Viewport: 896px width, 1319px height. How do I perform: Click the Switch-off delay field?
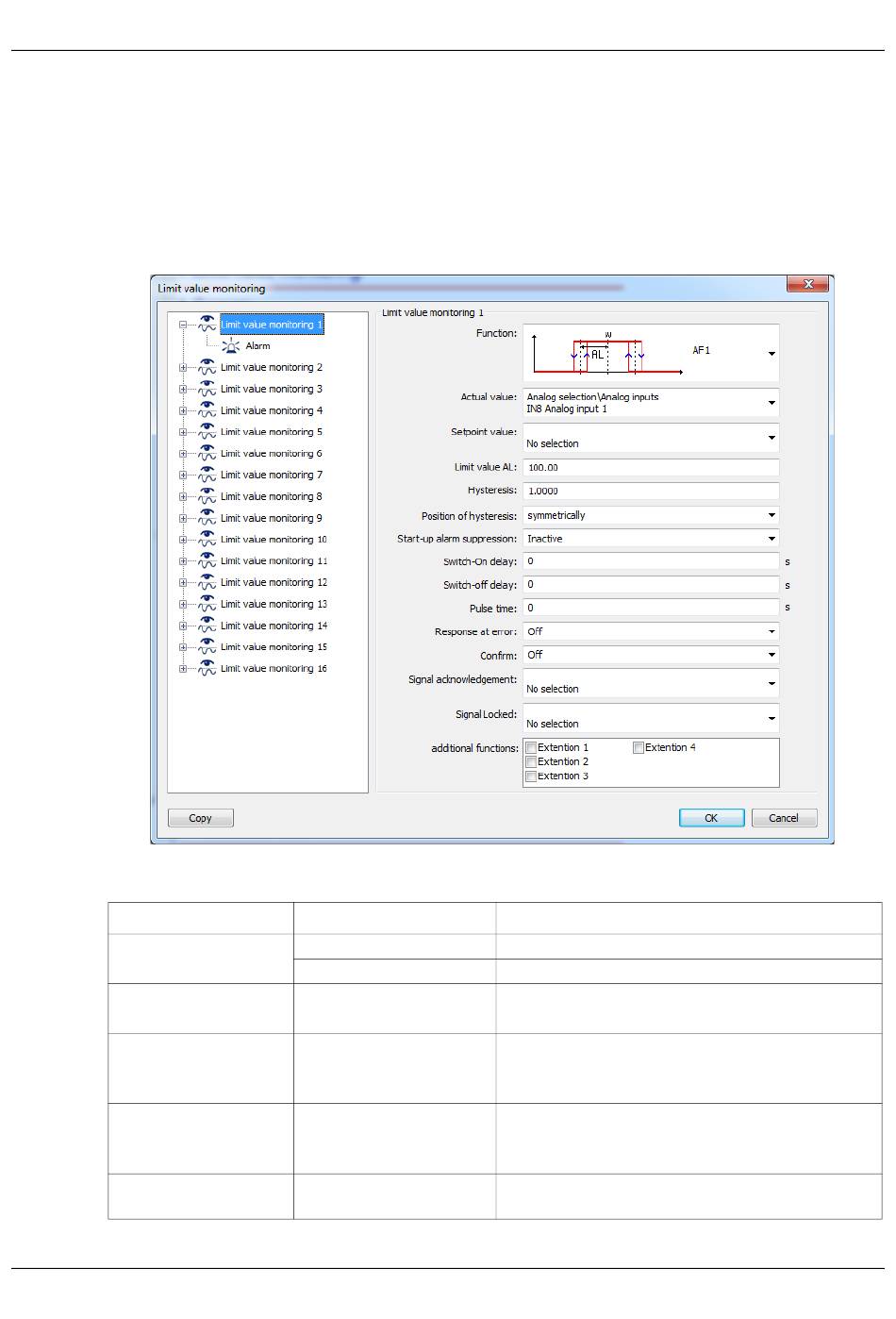[x=651, y=585]
